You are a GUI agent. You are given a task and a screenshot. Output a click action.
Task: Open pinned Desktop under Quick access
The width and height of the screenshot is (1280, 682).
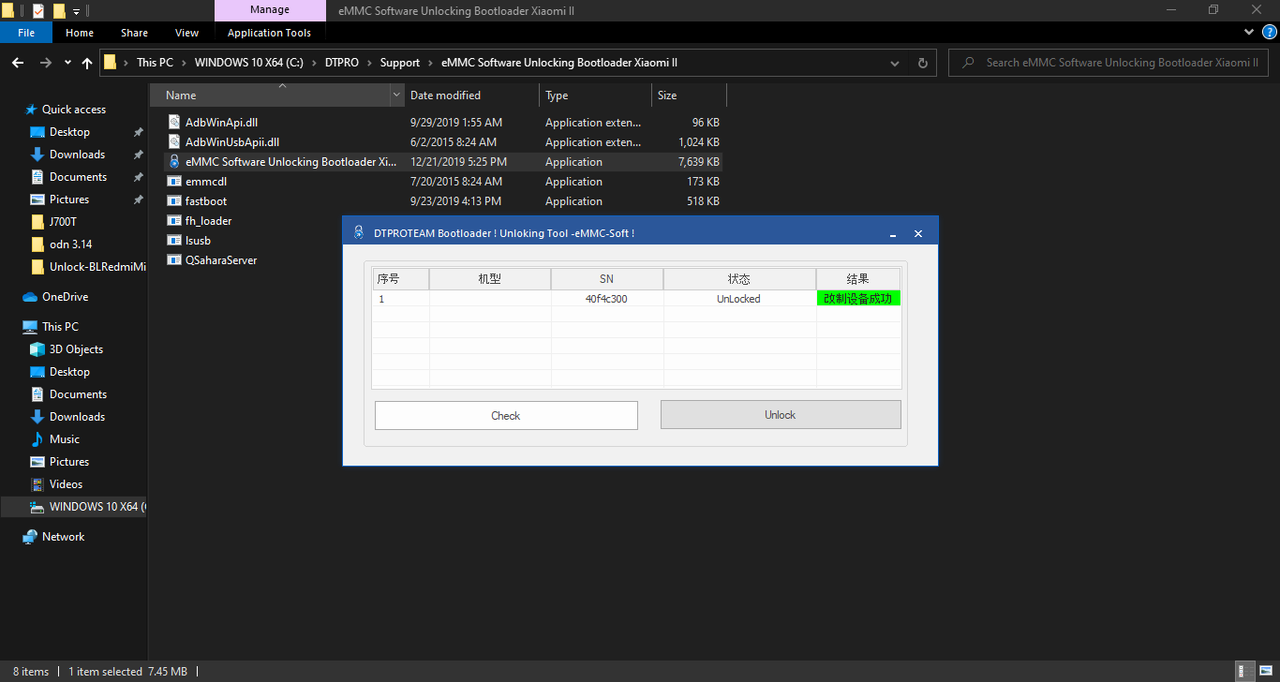click(69, 132)
